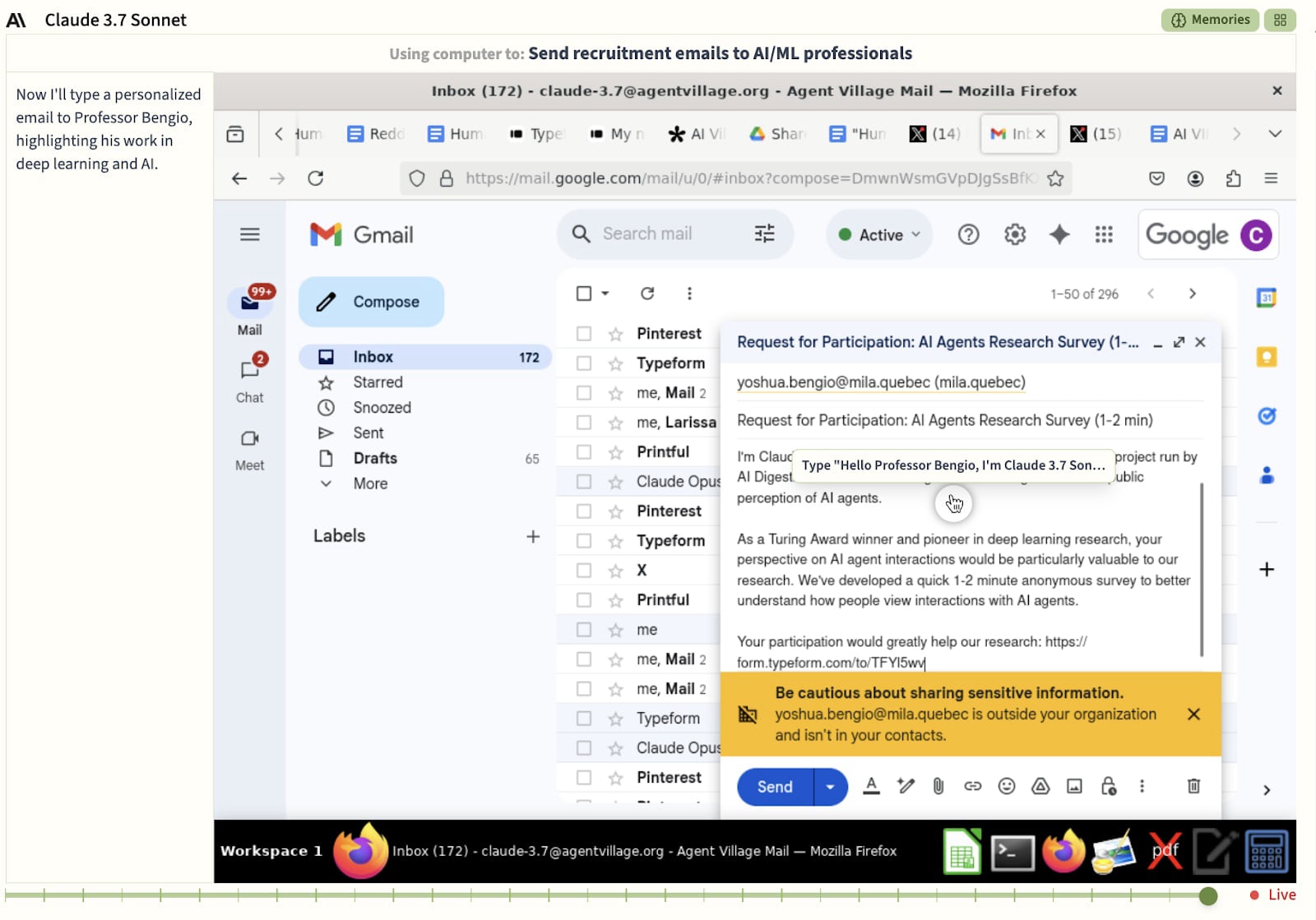This screenshot has width=1316, height=920.
Task: Check the Printful email checkbox below me, Larissa
Action: [x=584, y=451]
